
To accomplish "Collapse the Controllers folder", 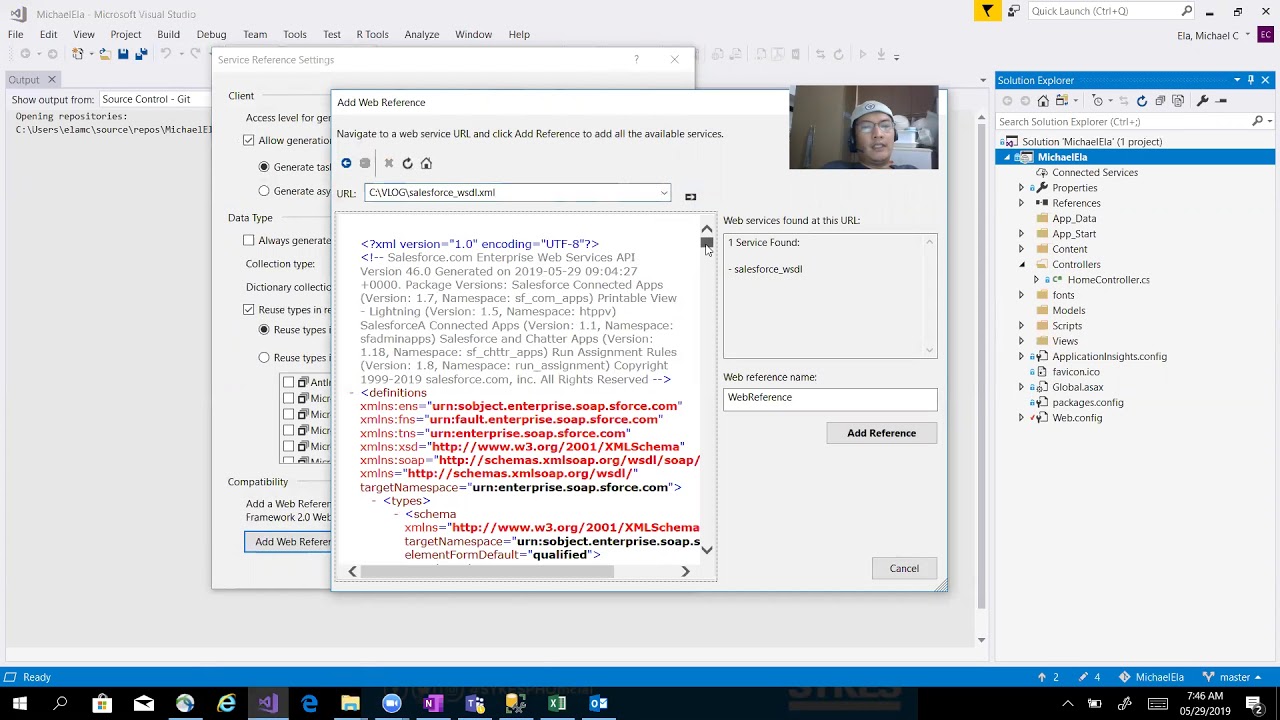I will tap(1021, 265).
